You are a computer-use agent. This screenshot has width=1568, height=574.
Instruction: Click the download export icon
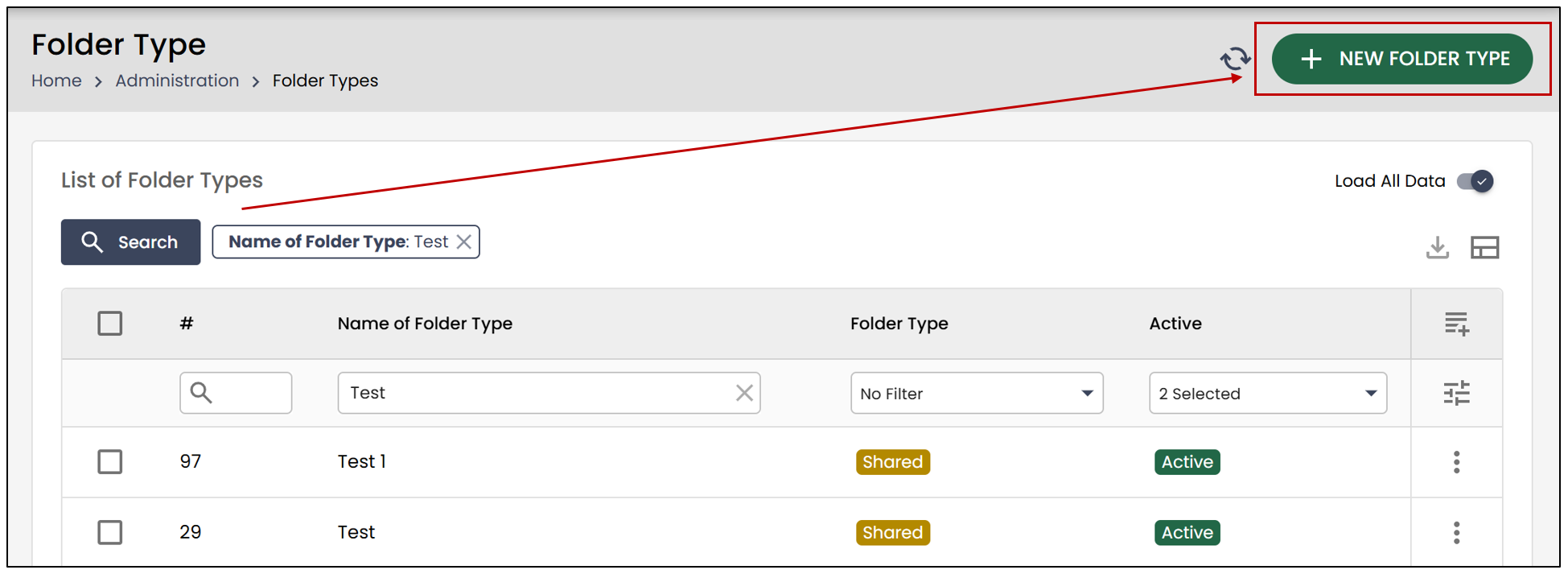(x=1438, y=247)
